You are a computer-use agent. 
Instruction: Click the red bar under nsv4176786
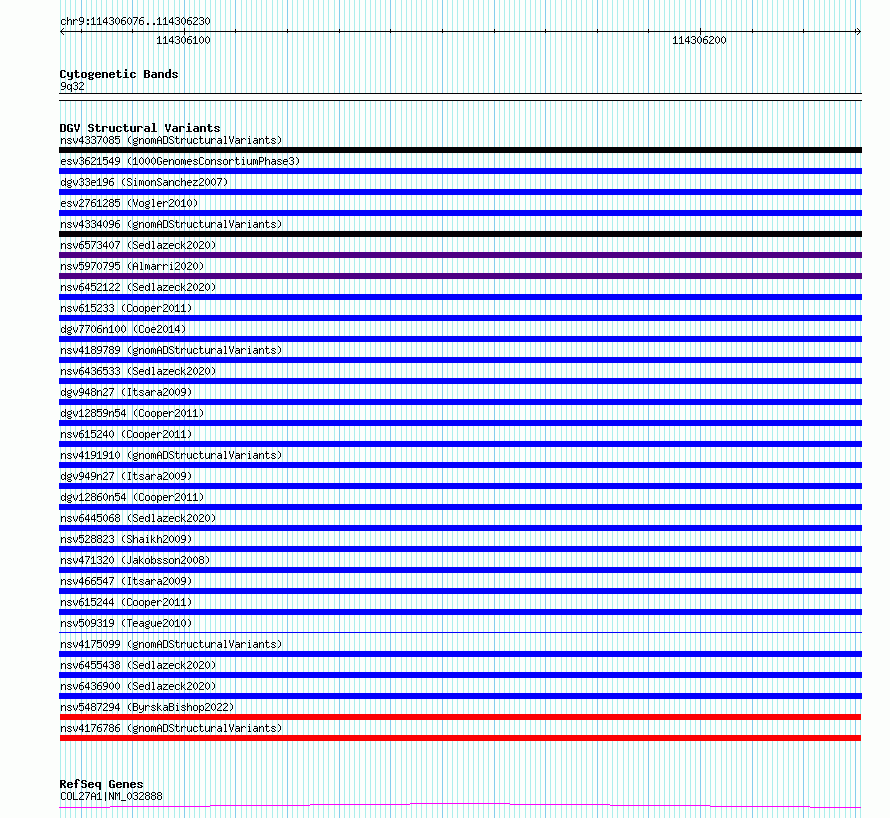pyautogui.click(x=460, y=738)
